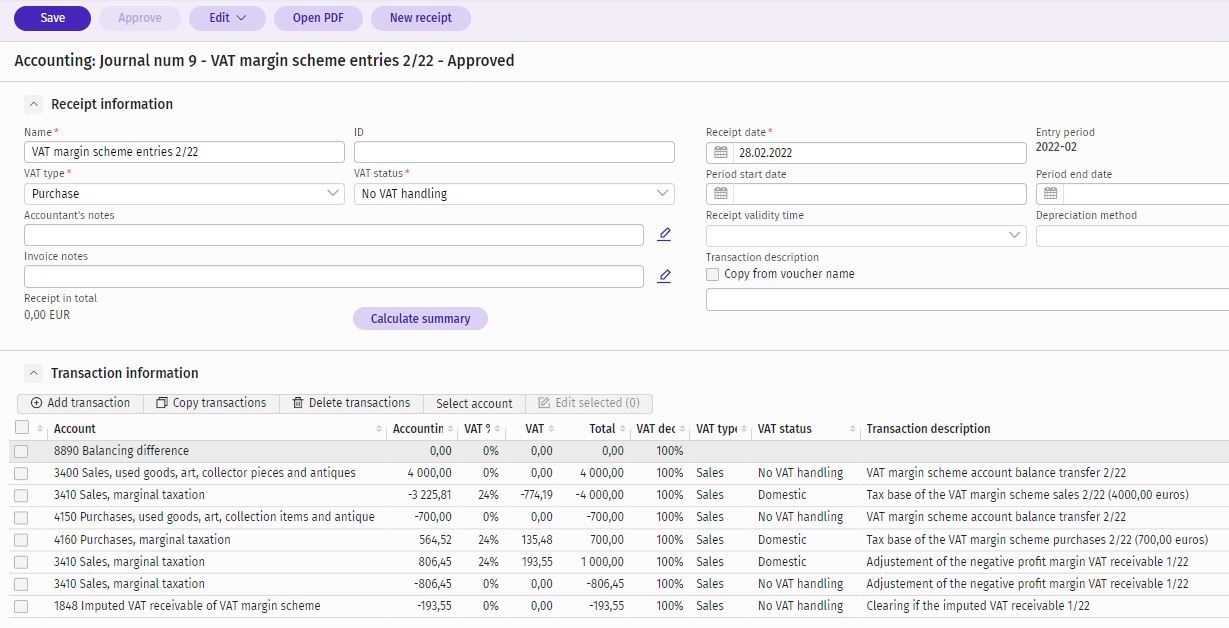Click the empty ID input field
The width and height of the screenshot is (1229, 628).
pyautogui.click(x=514, y=152)
